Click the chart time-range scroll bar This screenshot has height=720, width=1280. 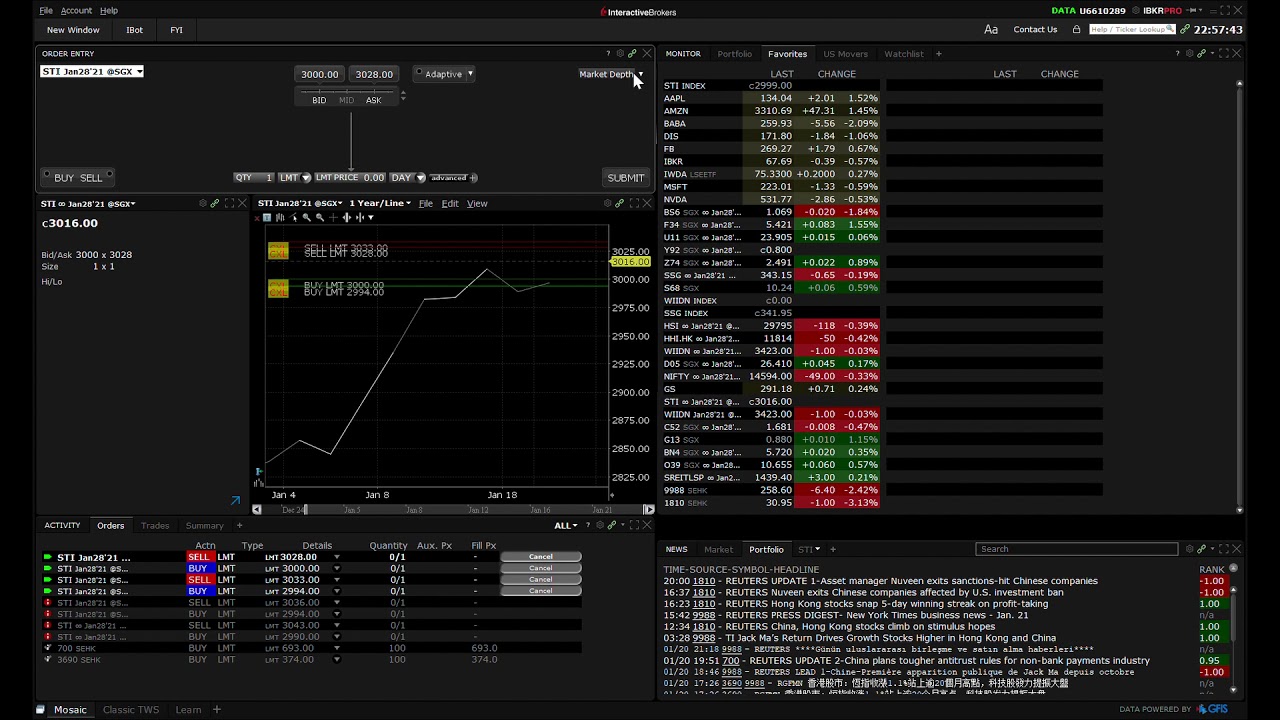tap(453, 510)
